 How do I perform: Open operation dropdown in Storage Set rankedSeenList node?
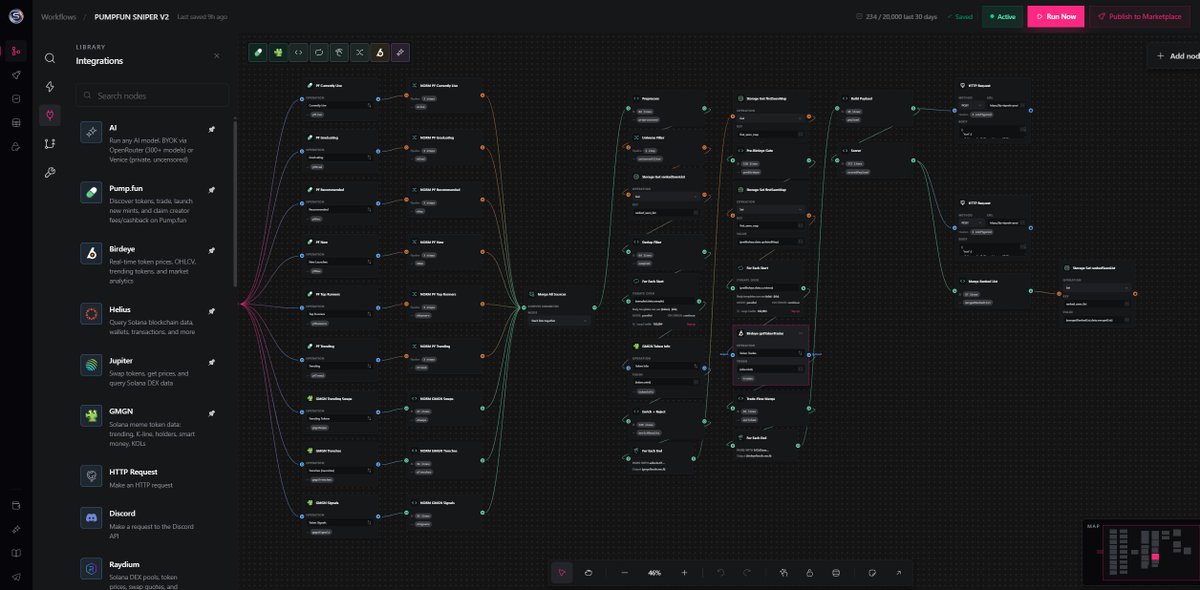click(x=1096, y=287)
